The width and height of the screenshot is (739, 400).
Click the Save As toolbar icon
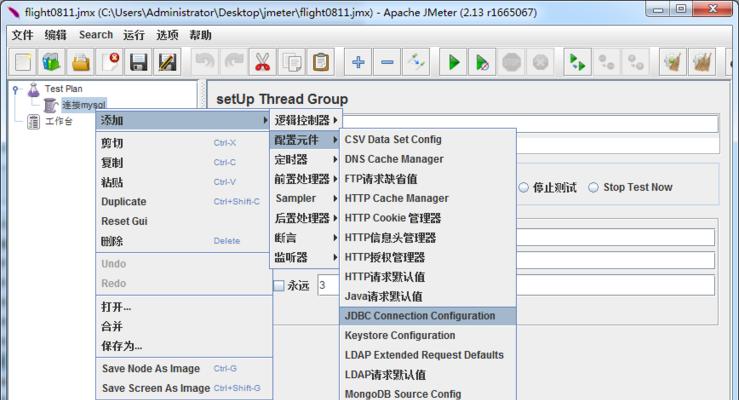point(167,62)
